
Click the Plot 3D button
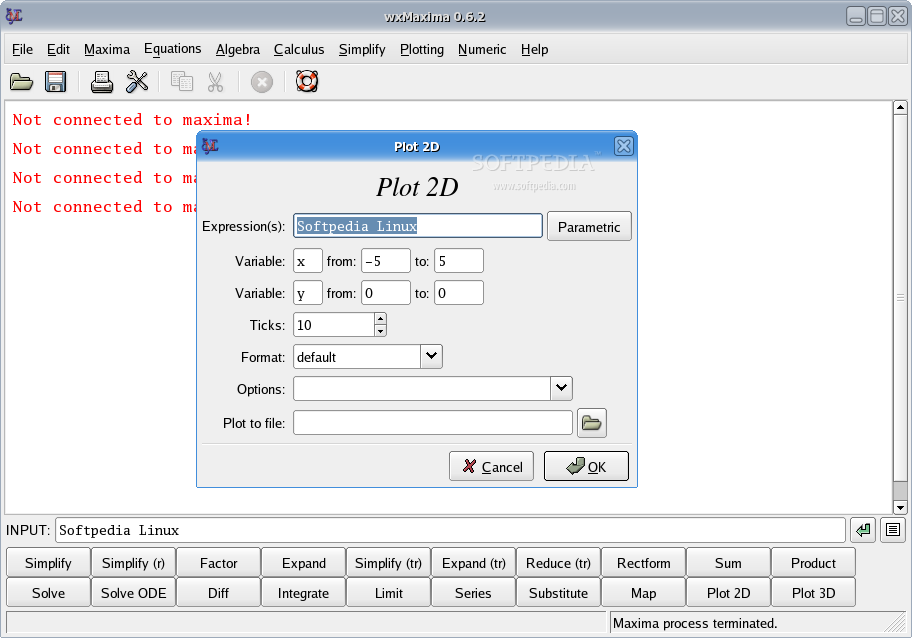(x=813, y=593)
